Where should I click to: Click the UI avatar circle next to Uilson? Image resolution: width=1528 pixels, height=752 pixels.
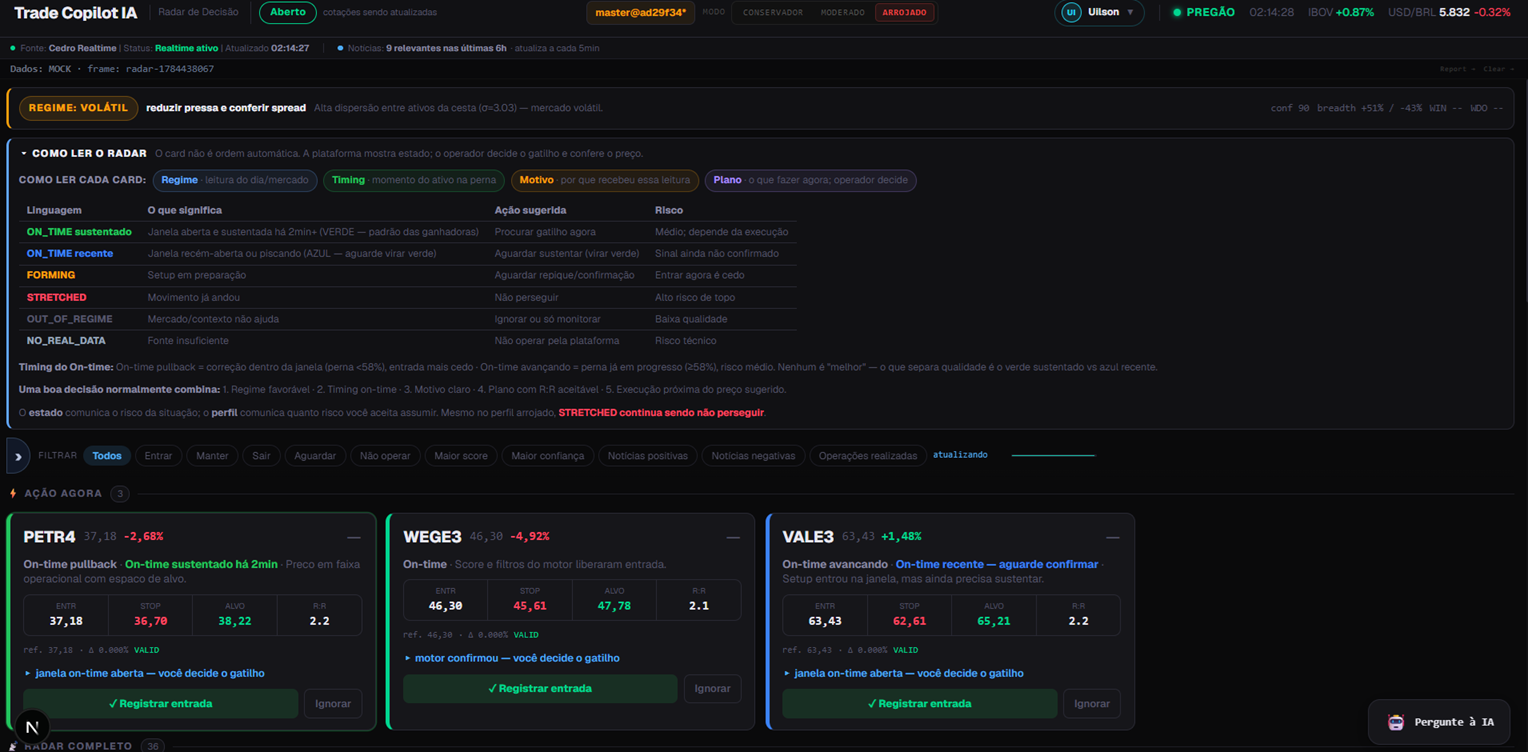point(1071,13)
